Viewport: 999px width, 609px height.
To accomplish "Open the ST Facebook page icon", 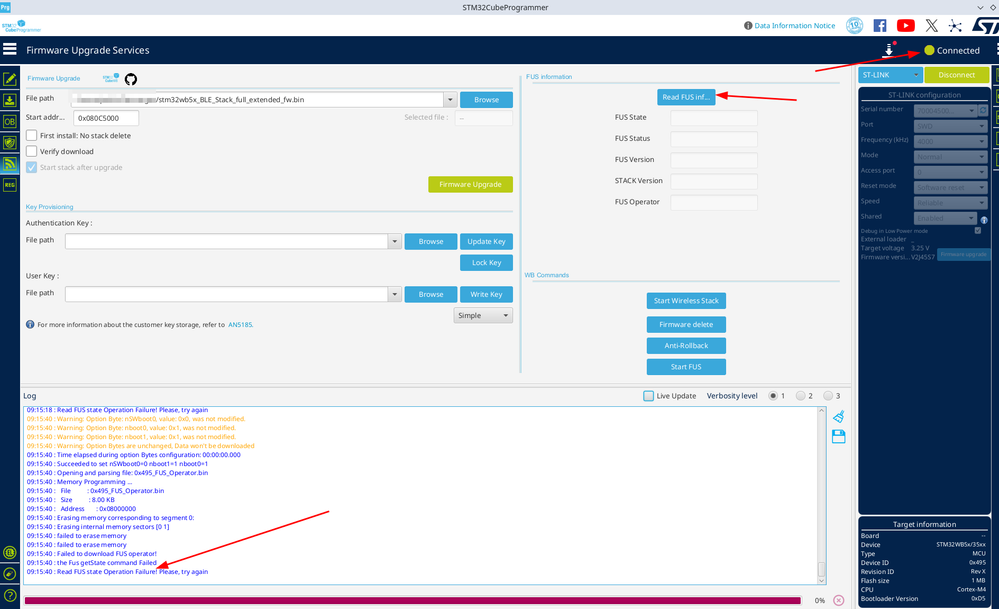I will (x=880, y=25).
